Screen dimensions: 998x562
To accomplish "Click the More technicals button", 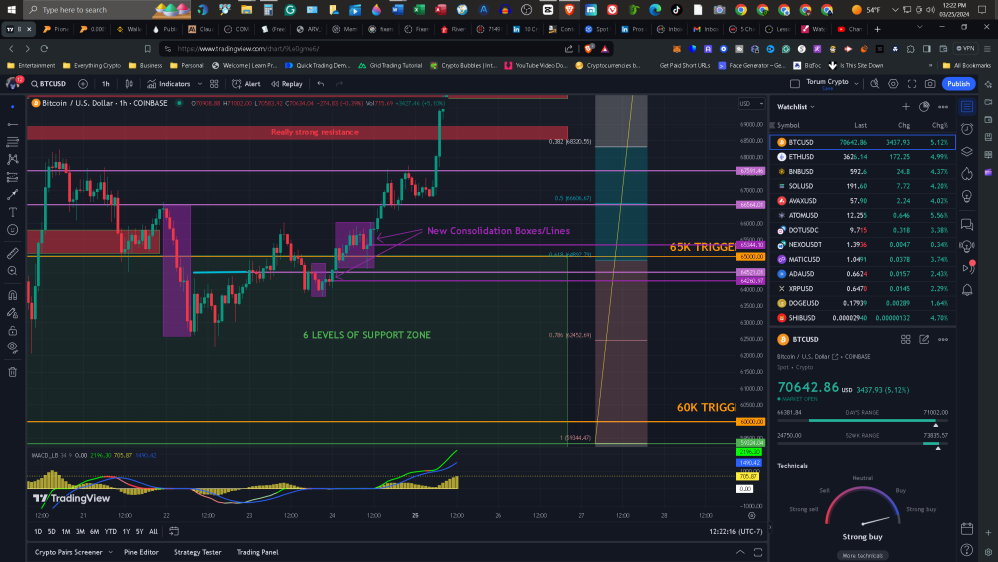I will tap(862, 556).
